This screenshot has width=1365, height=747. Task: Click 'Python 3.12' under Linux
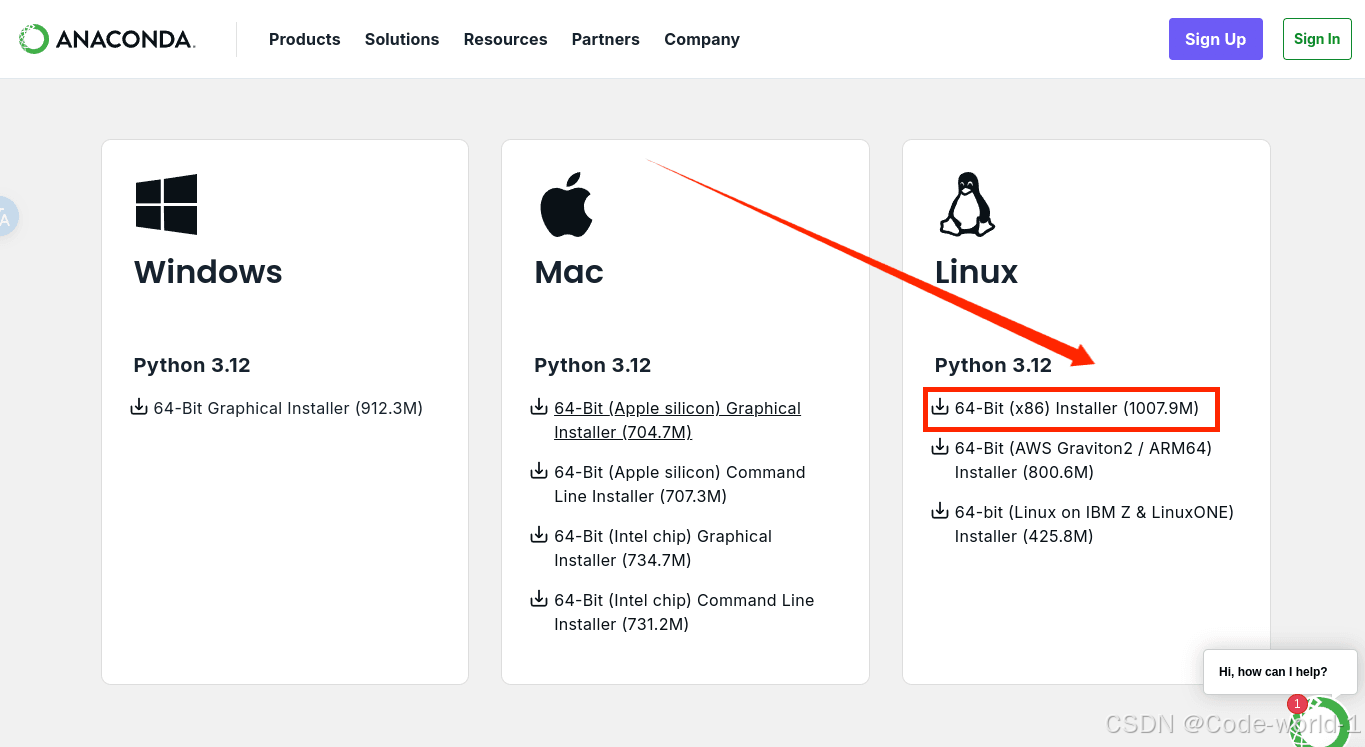tap(993, 365)
